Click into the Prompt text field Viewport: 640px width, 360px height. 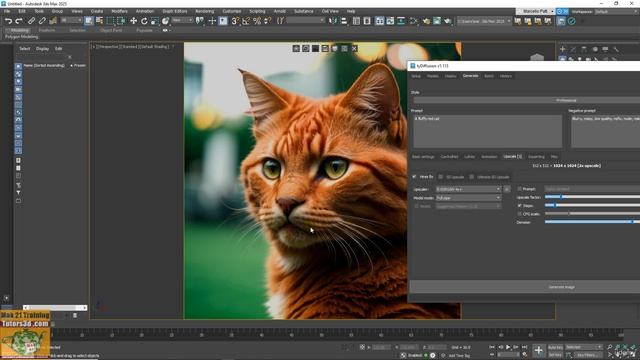pyautogui.click(x=487, y=131)
